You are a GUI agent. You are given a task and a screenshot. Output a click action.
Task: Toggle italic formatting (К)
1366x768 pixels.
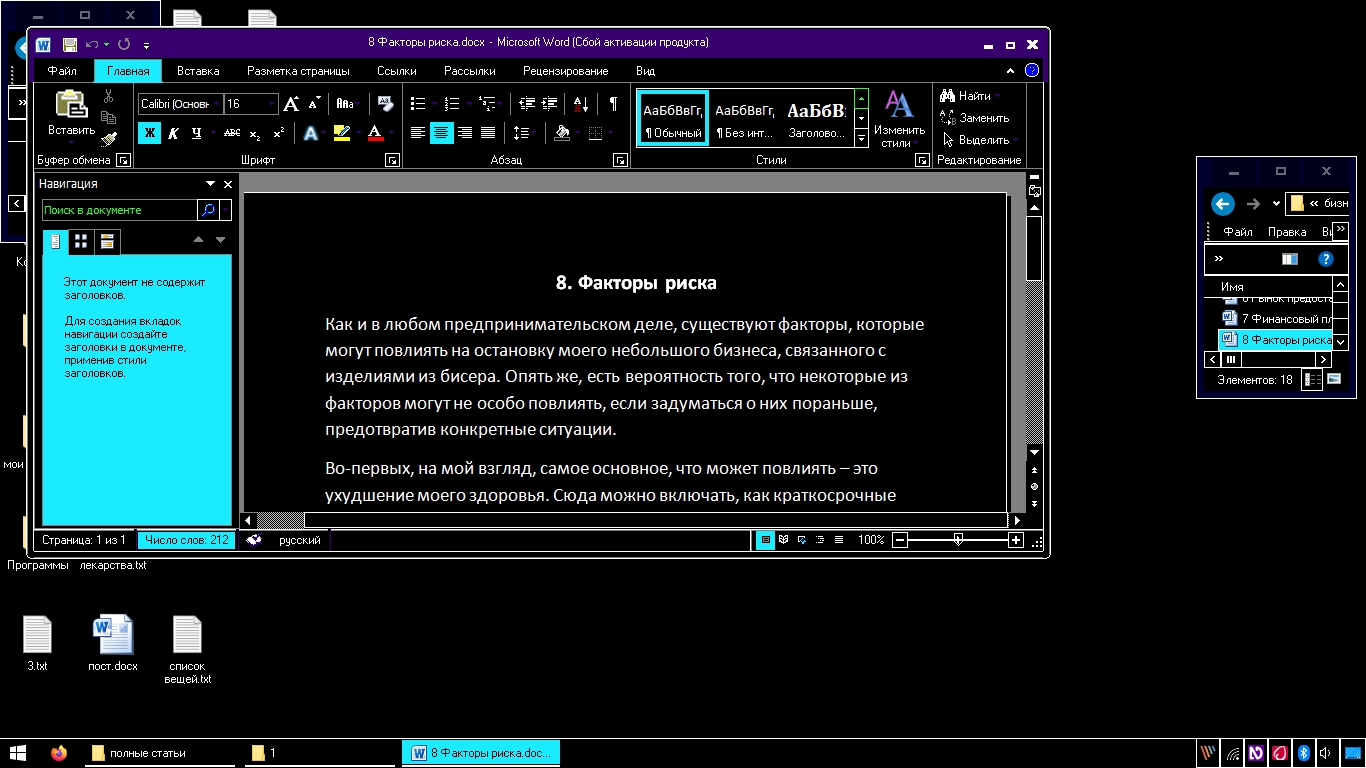coord(173,133)
